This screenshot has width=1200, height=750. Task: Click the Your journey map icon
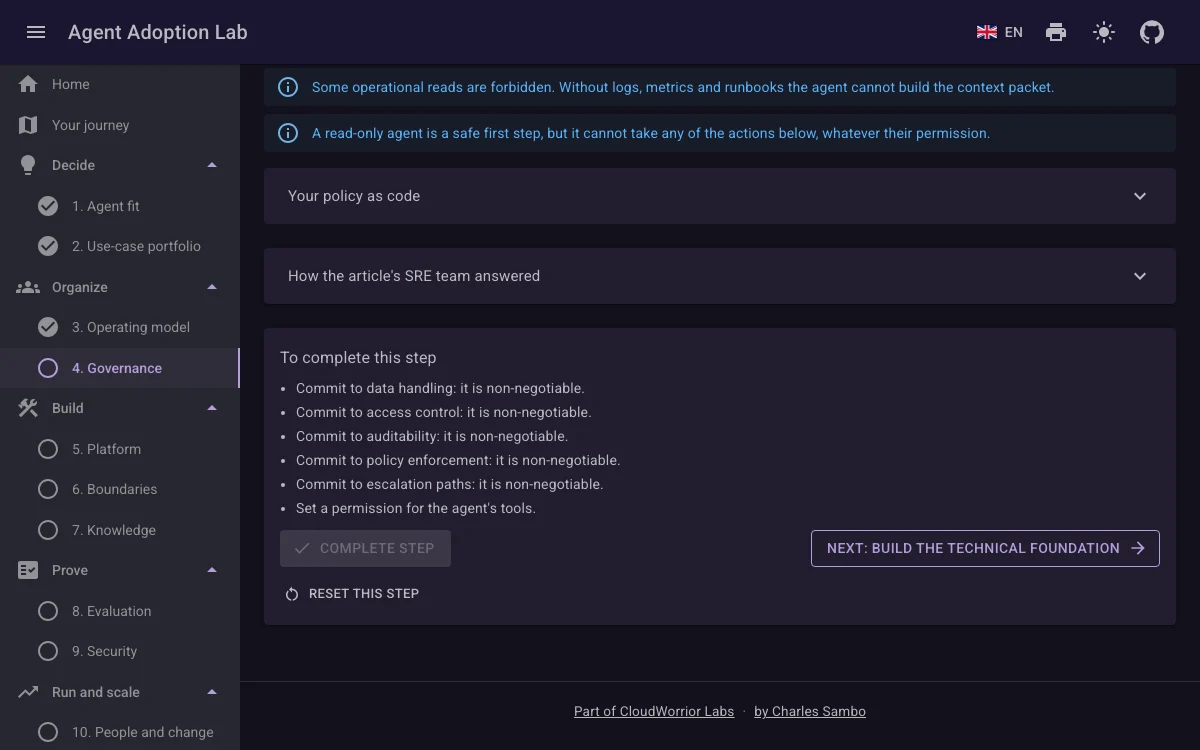point(28,125)
